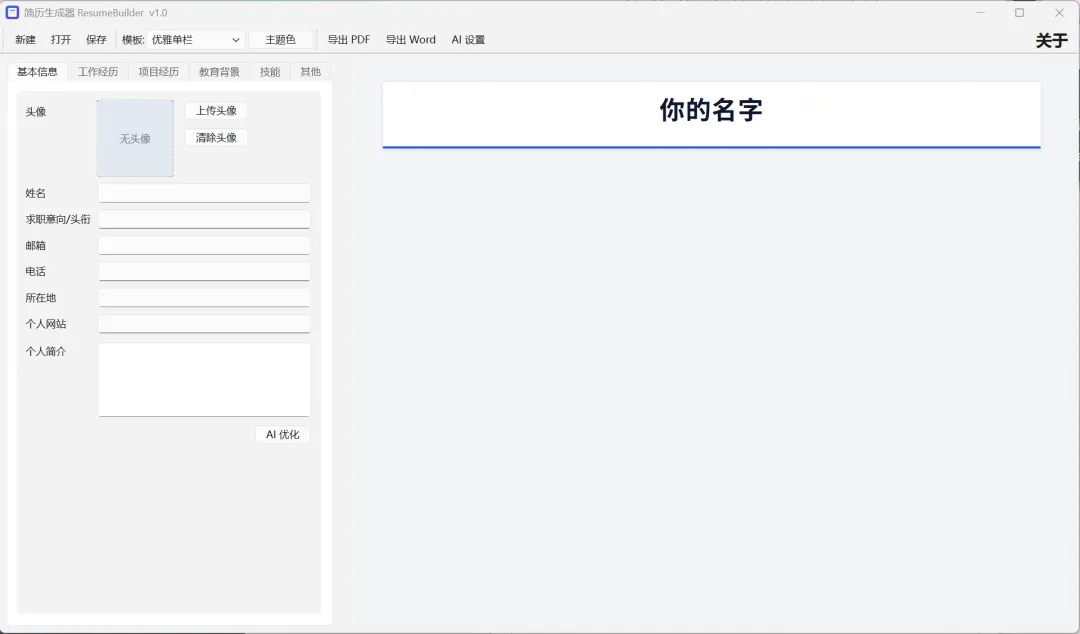
Task: Click the 上传头像 button
Action: pos(216,111)
